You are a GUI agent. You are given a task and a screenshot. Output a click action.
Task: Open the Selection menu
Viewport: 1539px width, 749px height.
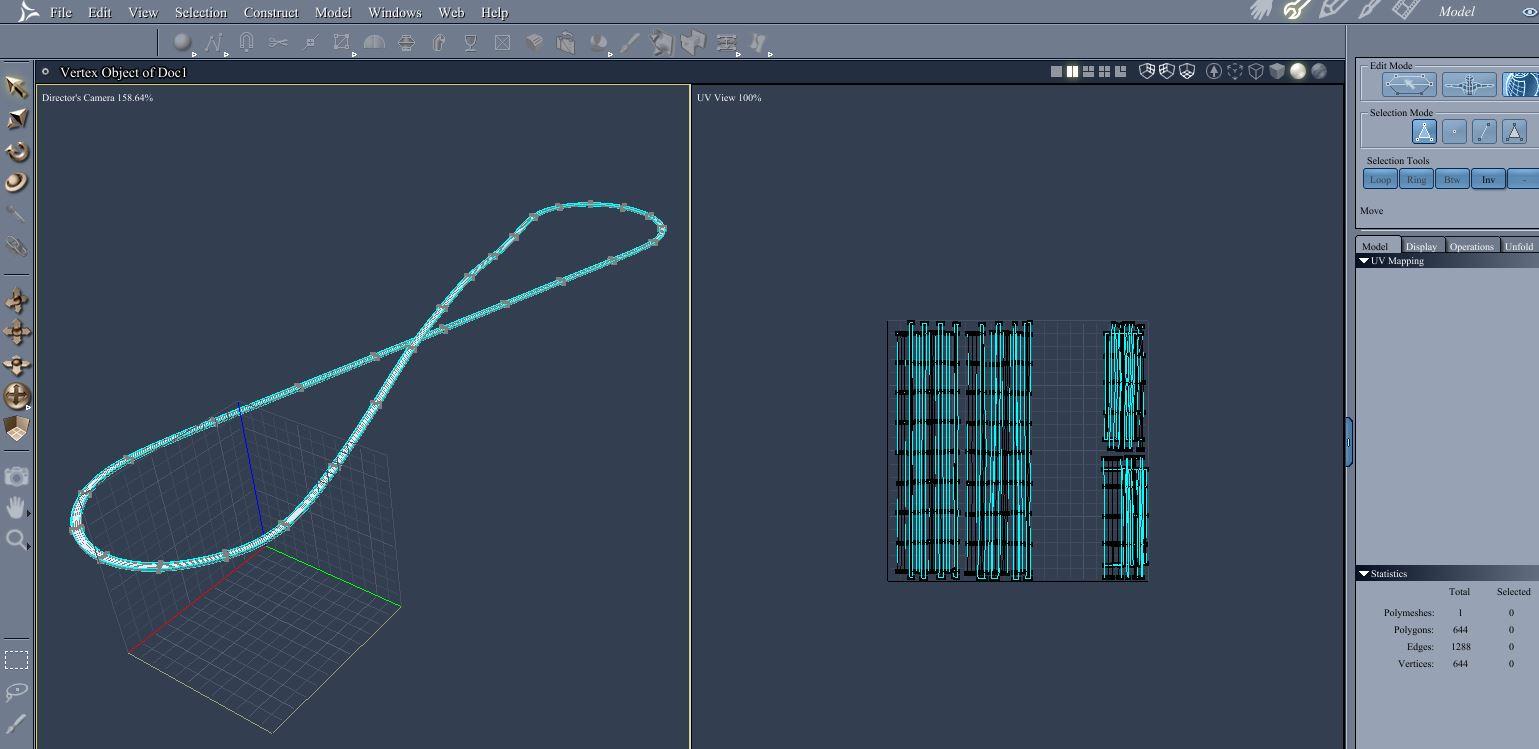coord(200,12)
